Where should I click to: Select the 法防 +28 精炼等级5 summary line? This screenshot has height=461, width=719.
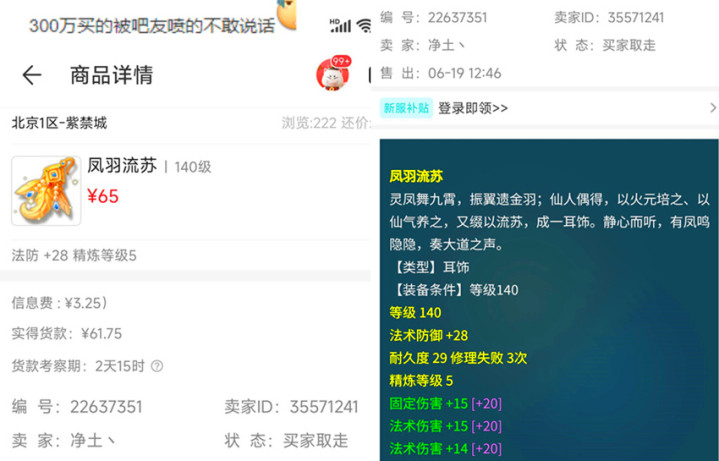[x=74, y=255]
